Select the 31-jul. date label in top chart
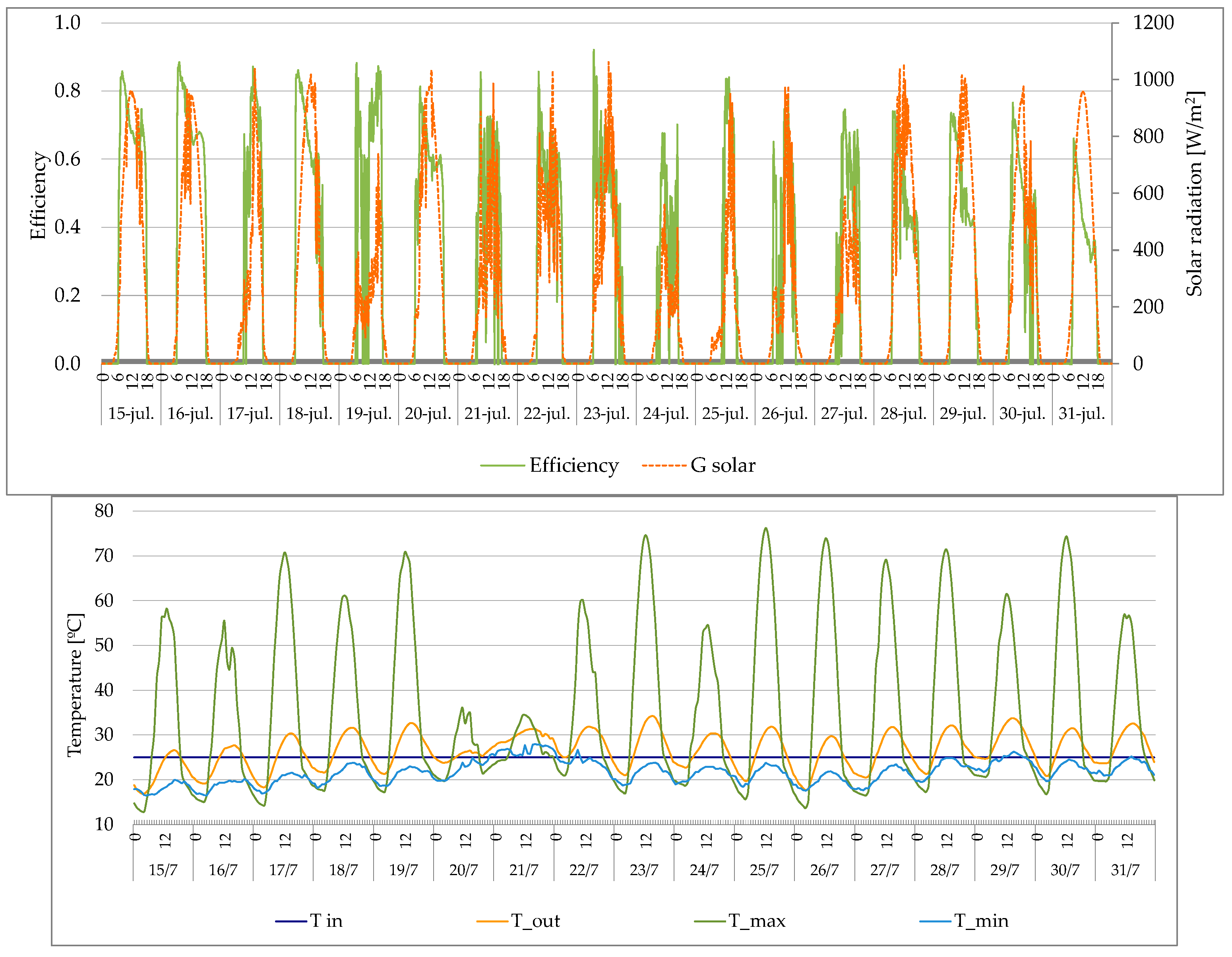The width and height of the screenshot is (1232, 957). (1081, 414)
